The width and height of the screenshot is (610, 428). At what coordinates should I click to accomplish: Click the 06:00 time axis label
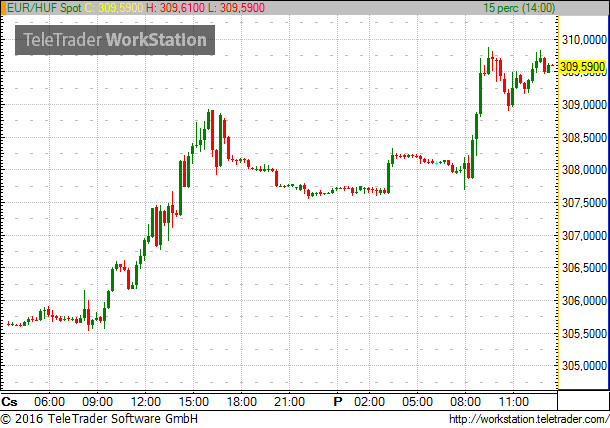pos(49,401)
